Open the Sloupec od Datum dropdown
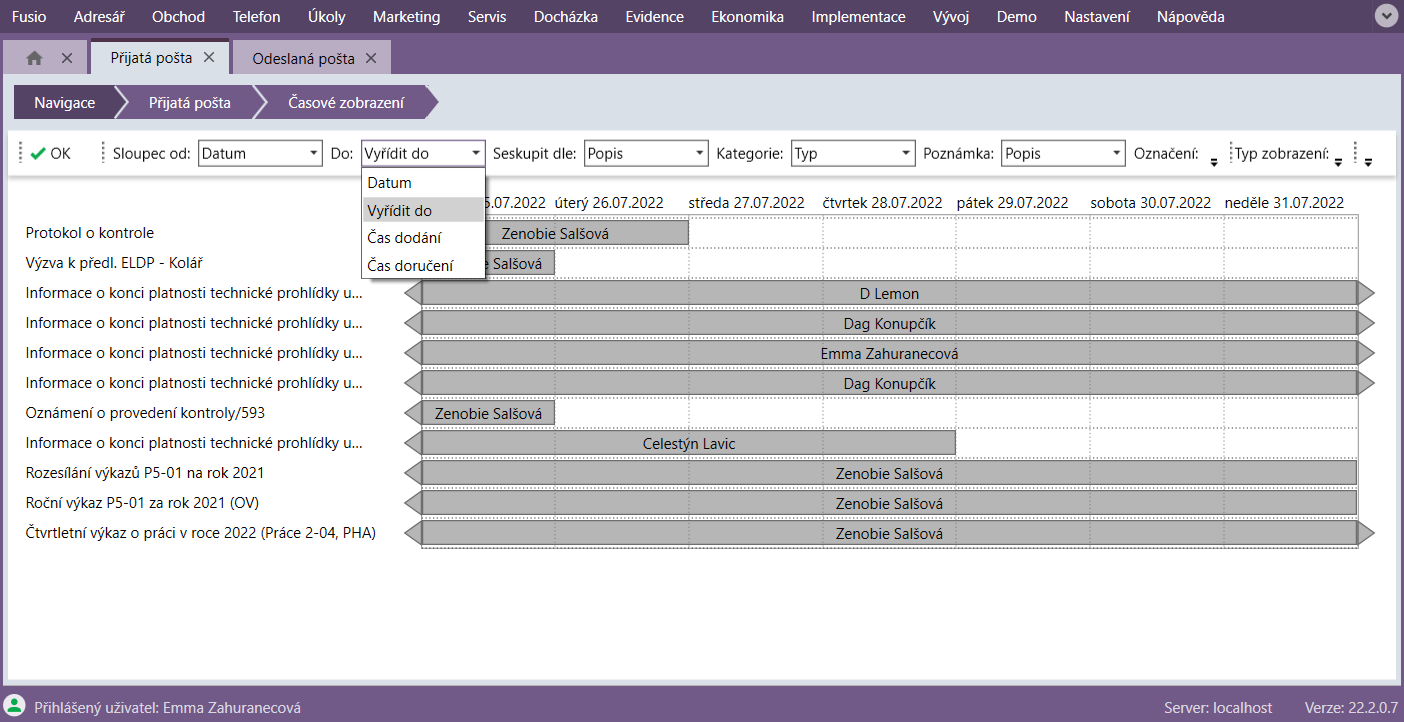 point(260,154)
